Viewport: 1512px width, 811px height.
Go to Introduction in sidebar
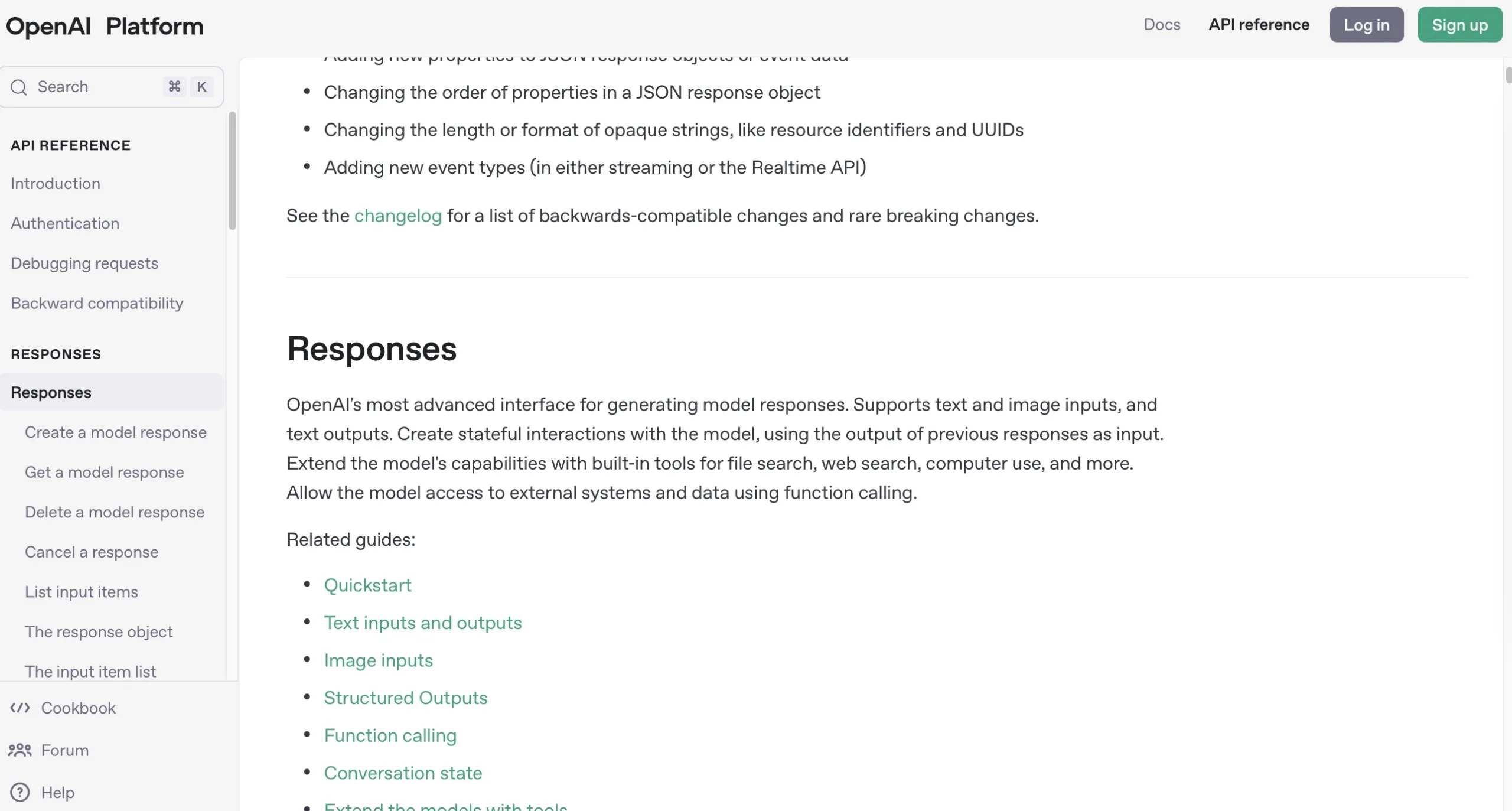click(56, 184)
